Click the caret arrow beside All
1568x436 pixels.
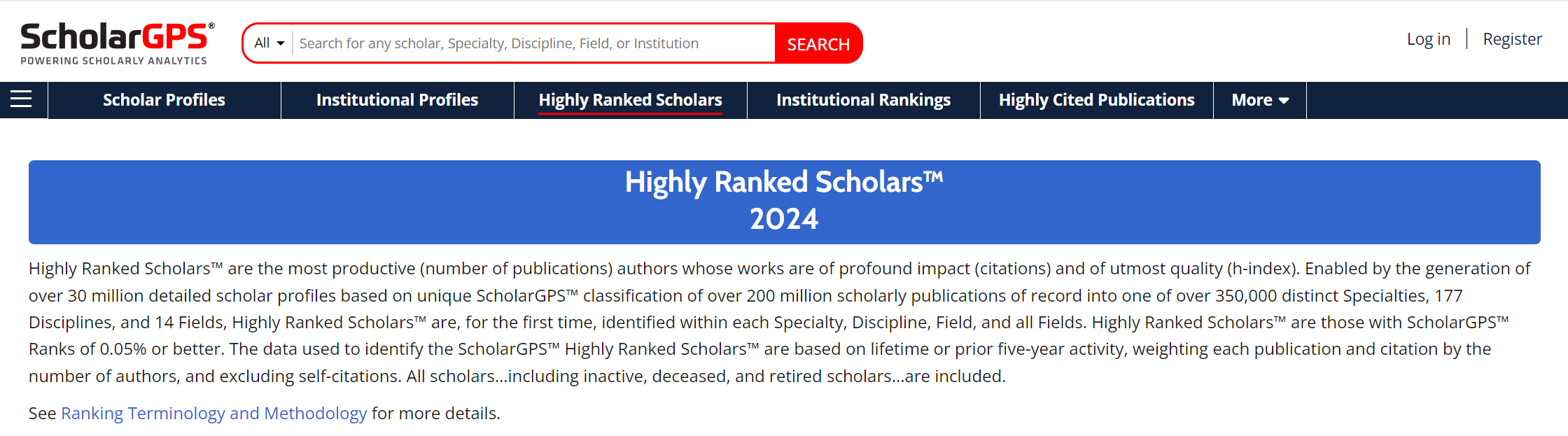tap(281, 43)
